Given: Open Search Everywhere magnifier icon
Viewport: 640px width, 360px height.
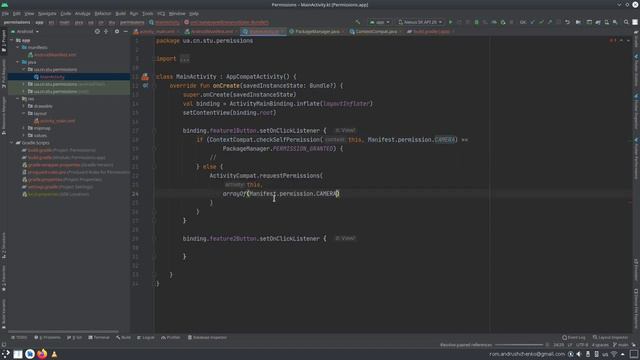Looking at the screenshot, I should tap(626, 22).
